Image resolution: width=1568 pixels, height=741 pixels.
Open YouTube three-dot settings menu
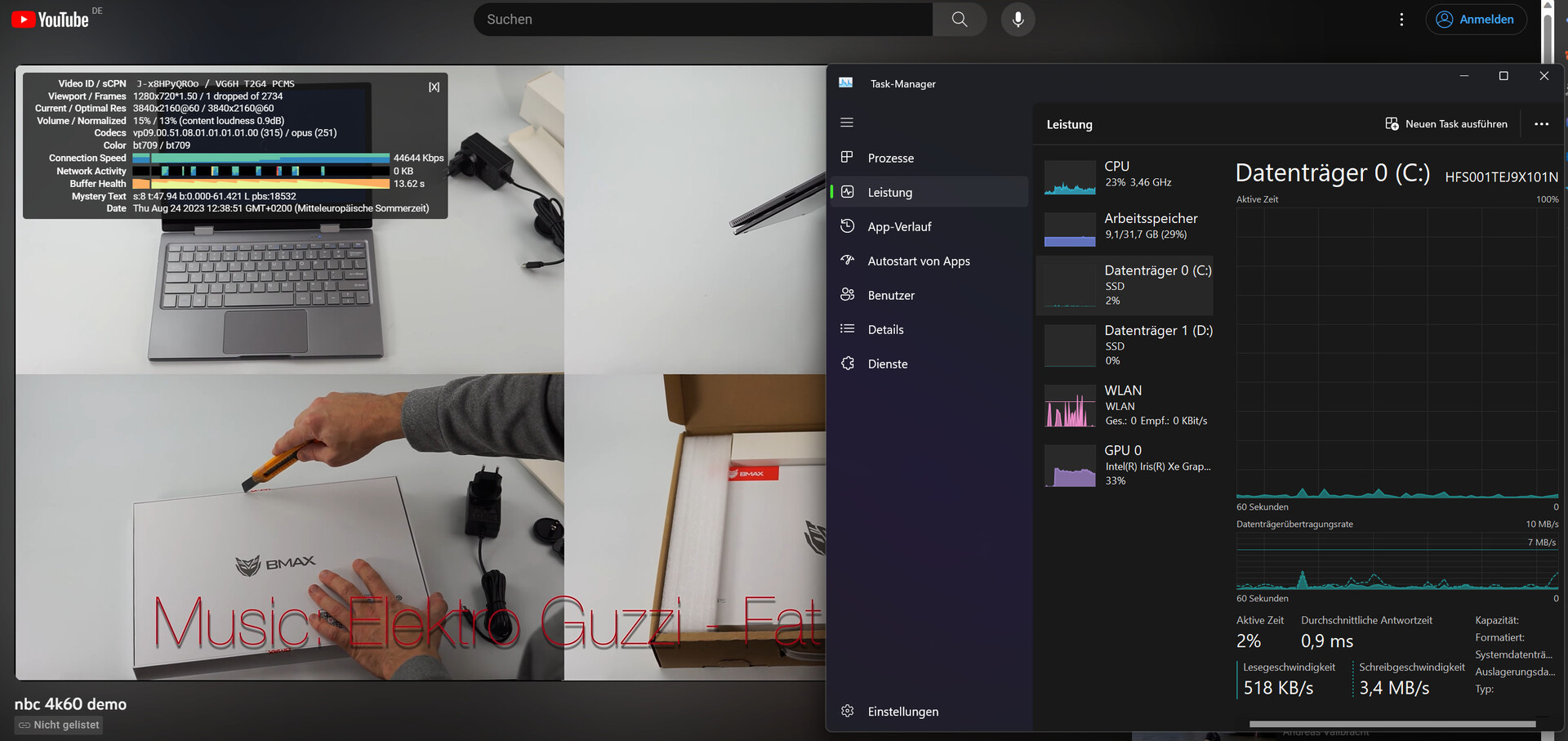coord(1401,20)
